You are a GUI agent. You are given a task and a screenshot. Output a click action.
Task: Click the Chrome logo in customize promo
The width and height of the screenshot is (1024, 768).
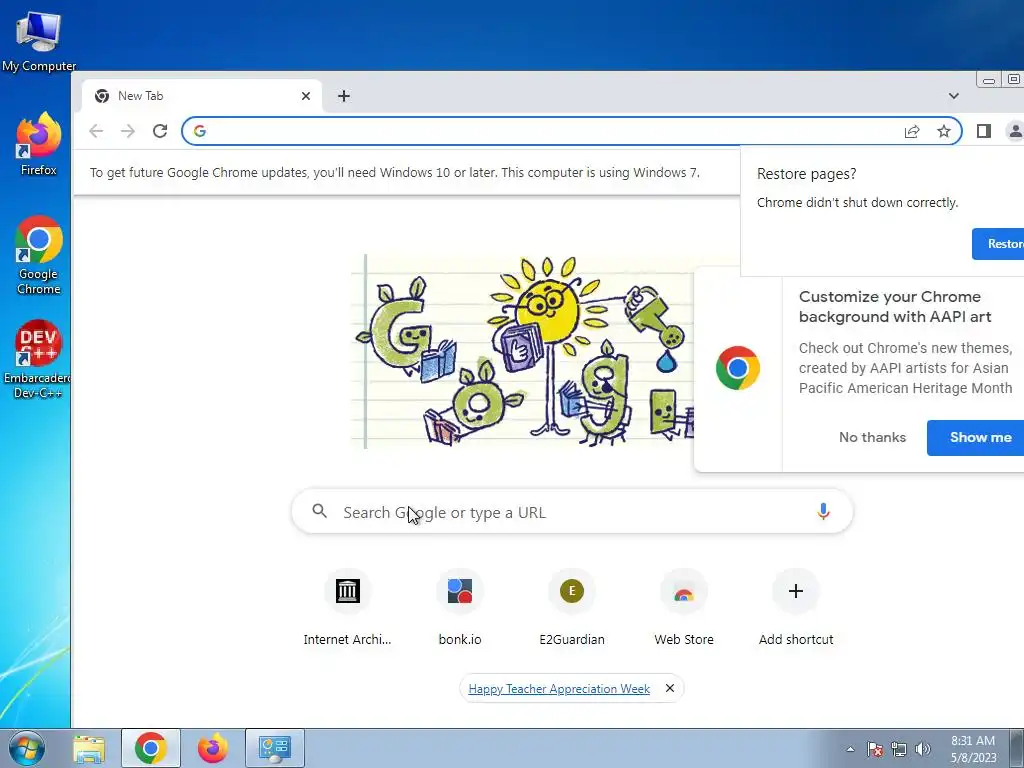738,368
